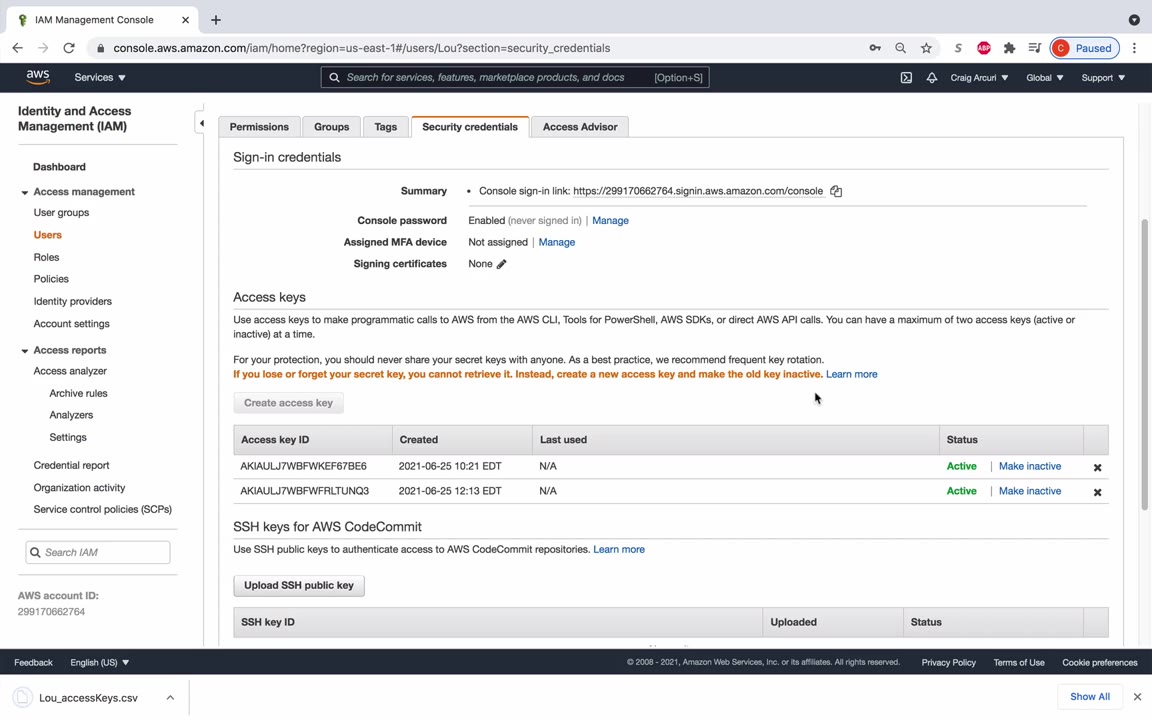Open User groups in sidebar
This screenshot has height=720, width=1152.
(61, 212)
